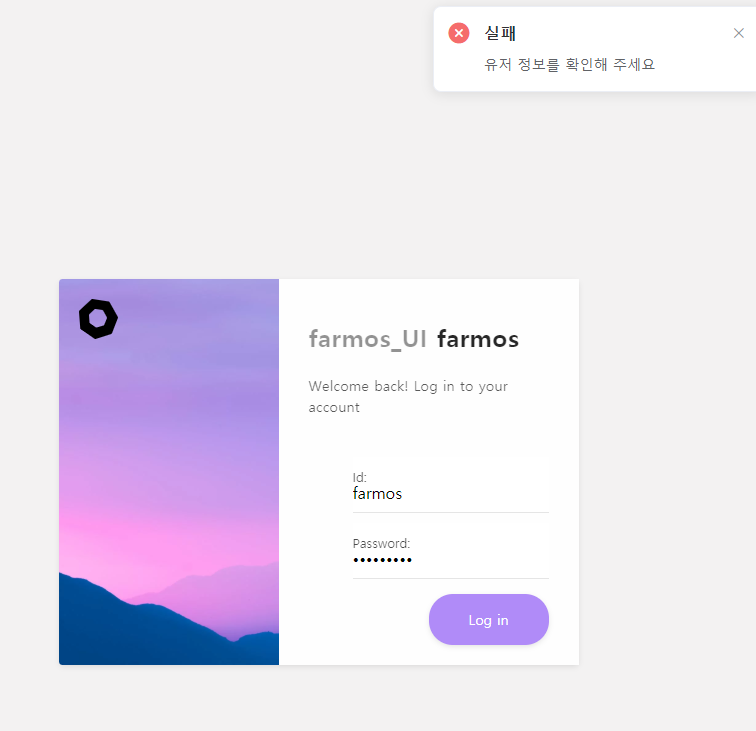Click the black hexagon logo
756x731 pixels.
pyautogui.click(x=98, y=319)
